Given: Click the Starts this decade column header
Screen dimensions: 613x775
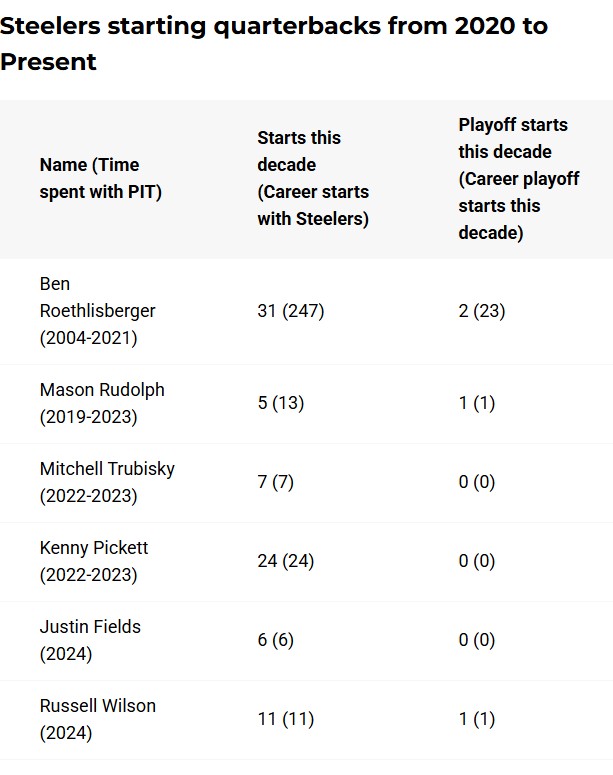Looking at the screenshot, I should click(313, 178).
